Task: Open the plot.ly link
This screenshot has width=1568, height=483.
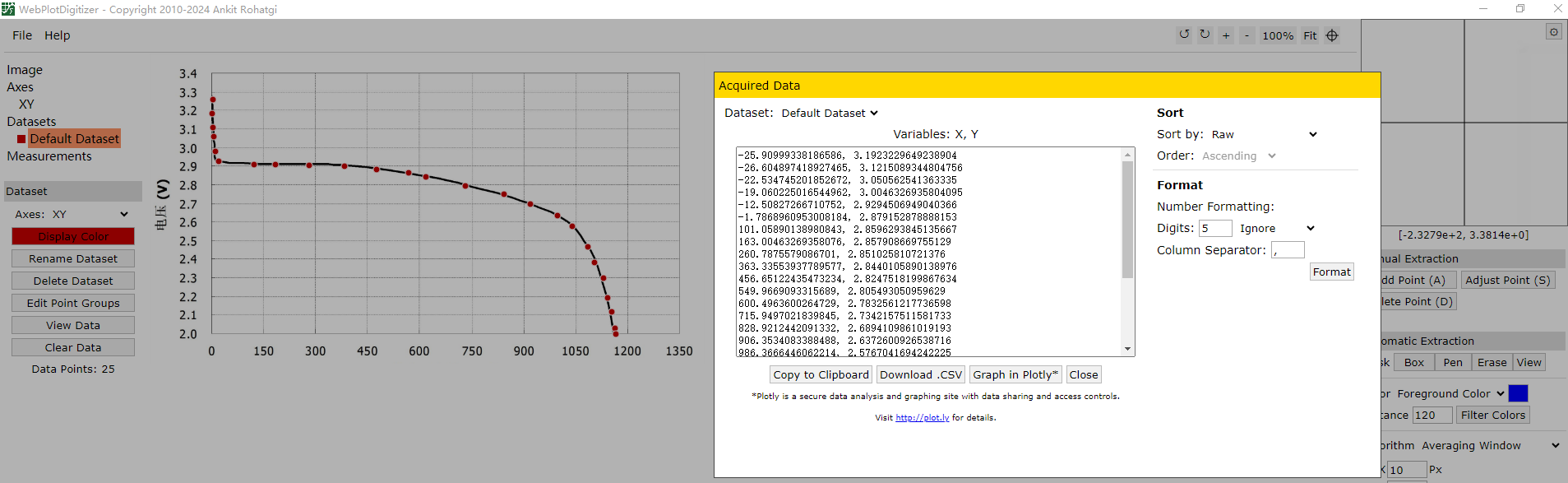Action: tap(923, 418)
